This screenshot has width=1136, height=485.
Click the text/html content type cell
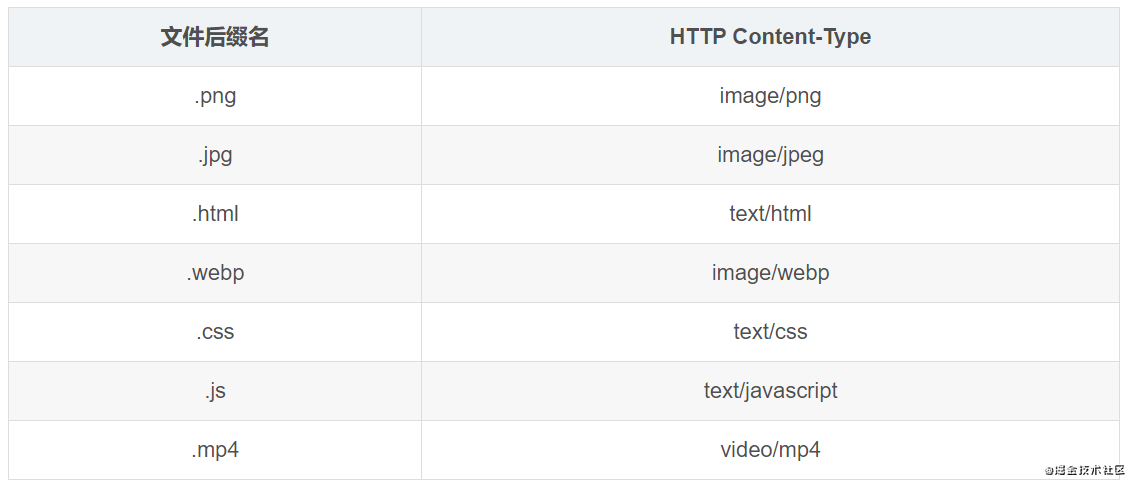coord(770,214)
